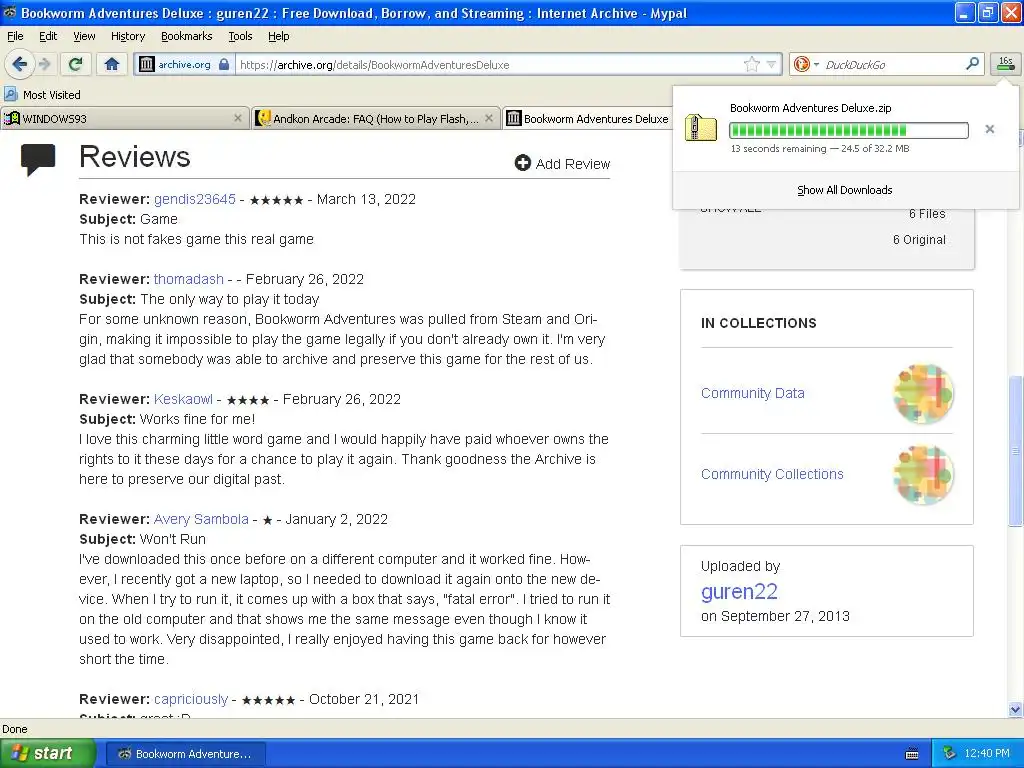Open uploader guren22's profile

coord(739,591)
